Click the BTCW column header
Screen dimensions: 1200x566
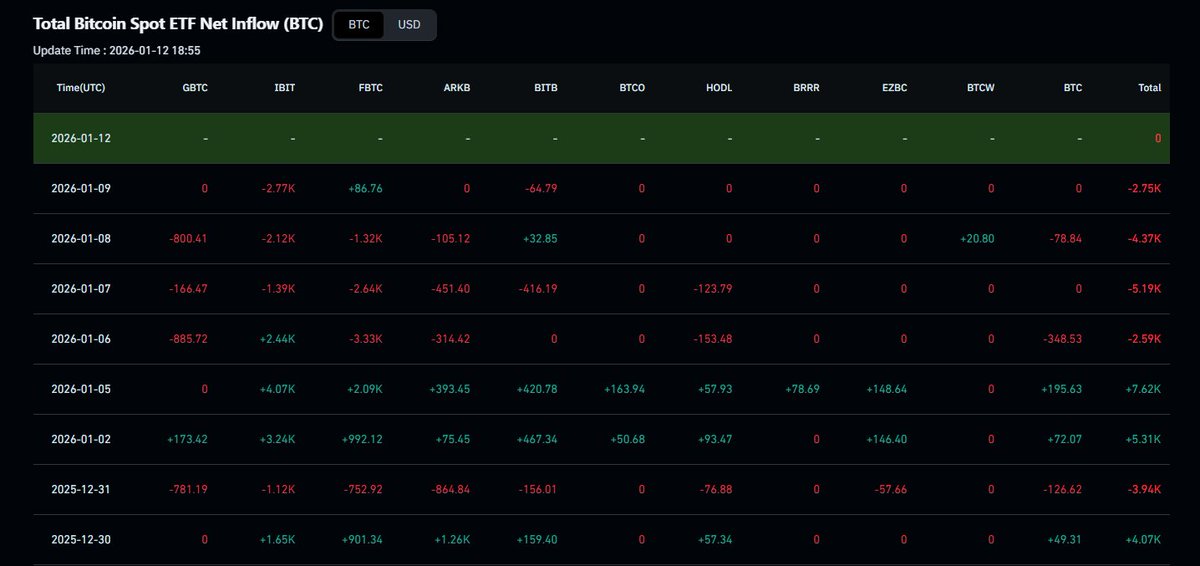click(981, 88)
